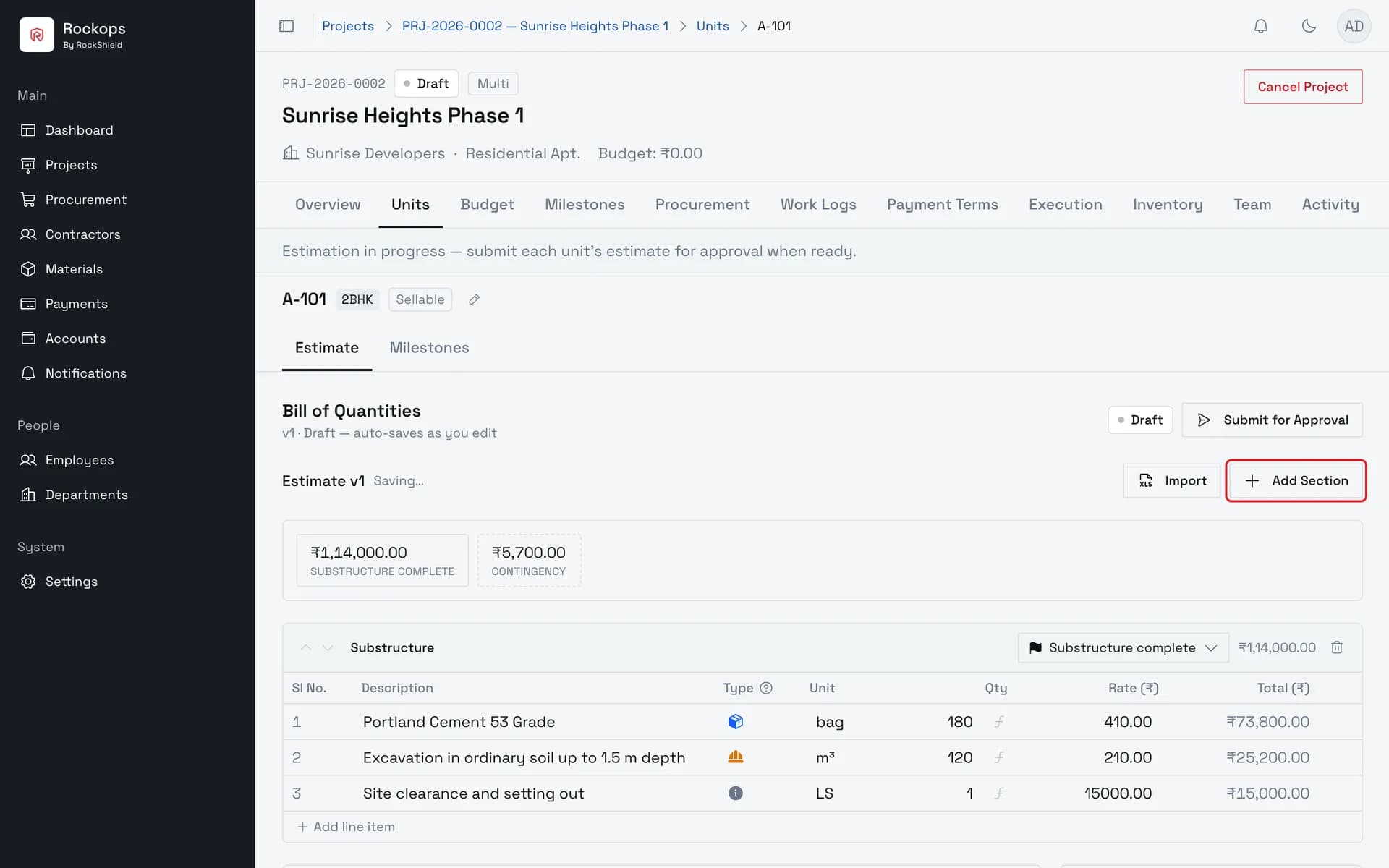Click the formula icon next to quantity 180
Image resolution: width=1389 pixels, height=868 pixels.
coord(999,721)
